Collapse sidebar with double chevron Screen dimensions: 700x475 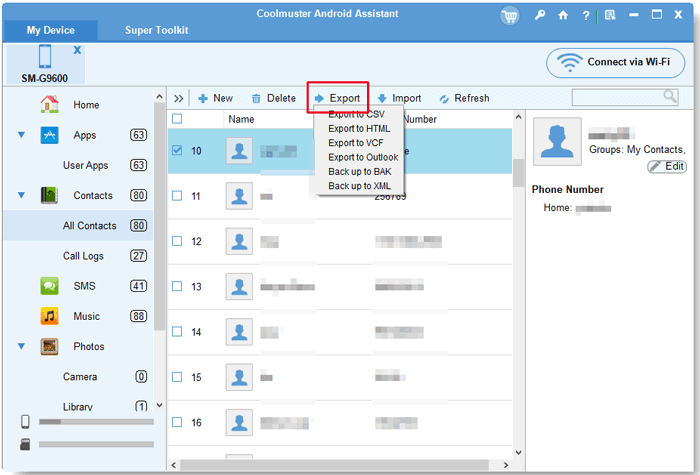(x=179, y=99)
